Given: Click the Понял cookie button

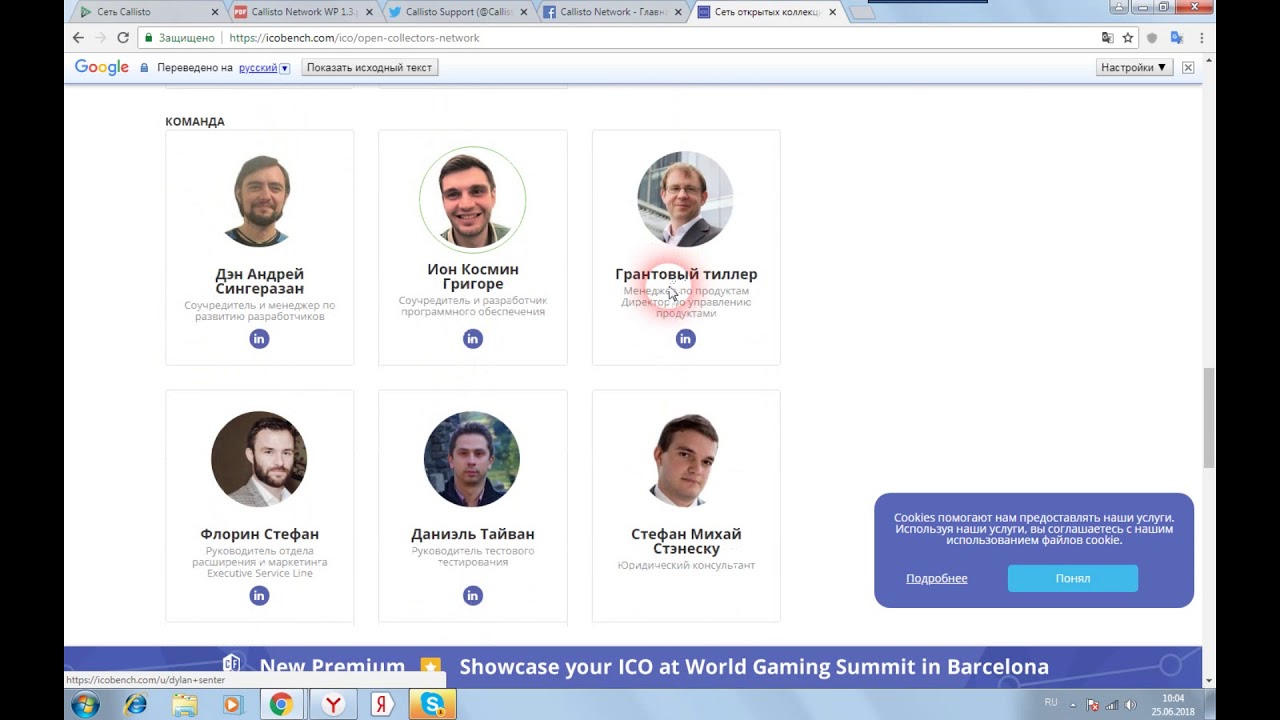Looking at the screenshot, I should pos(1073,578).
